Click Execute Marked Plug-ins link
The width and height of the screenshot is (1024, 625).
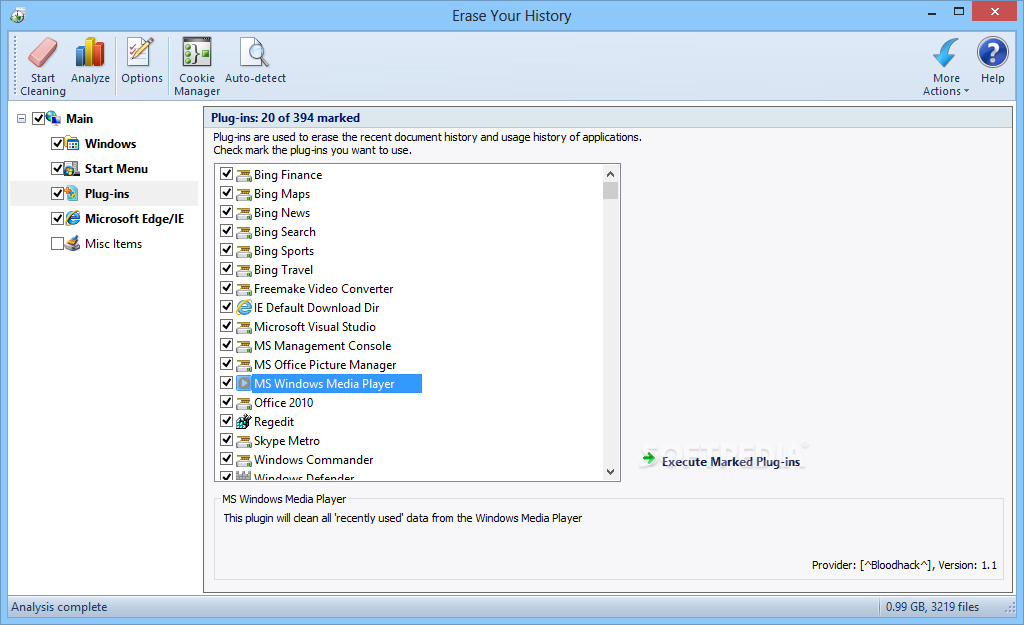[x=731, y=462]
